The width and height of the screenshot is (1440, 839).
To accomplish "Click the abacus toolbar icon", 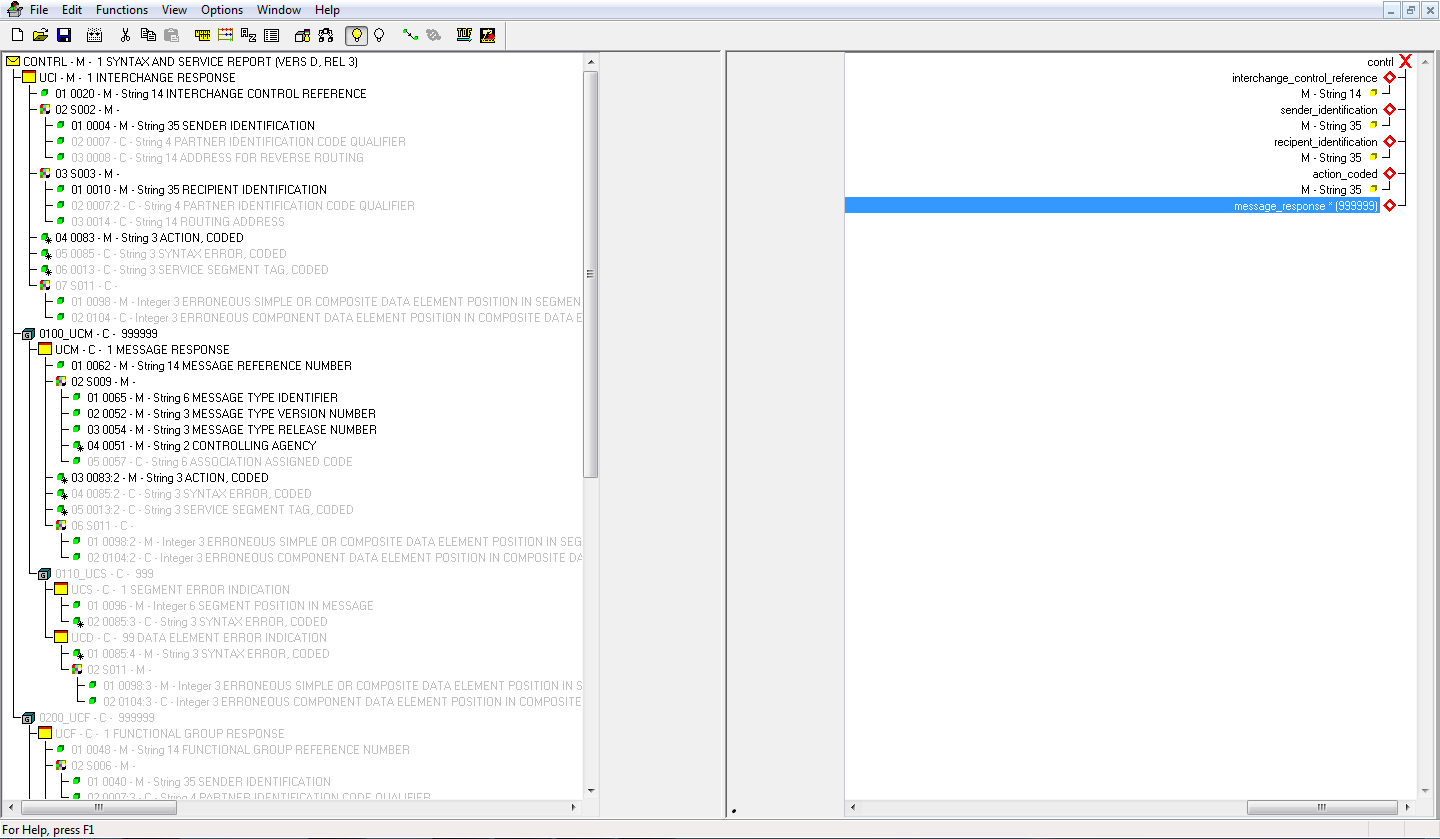I will 225,35.
